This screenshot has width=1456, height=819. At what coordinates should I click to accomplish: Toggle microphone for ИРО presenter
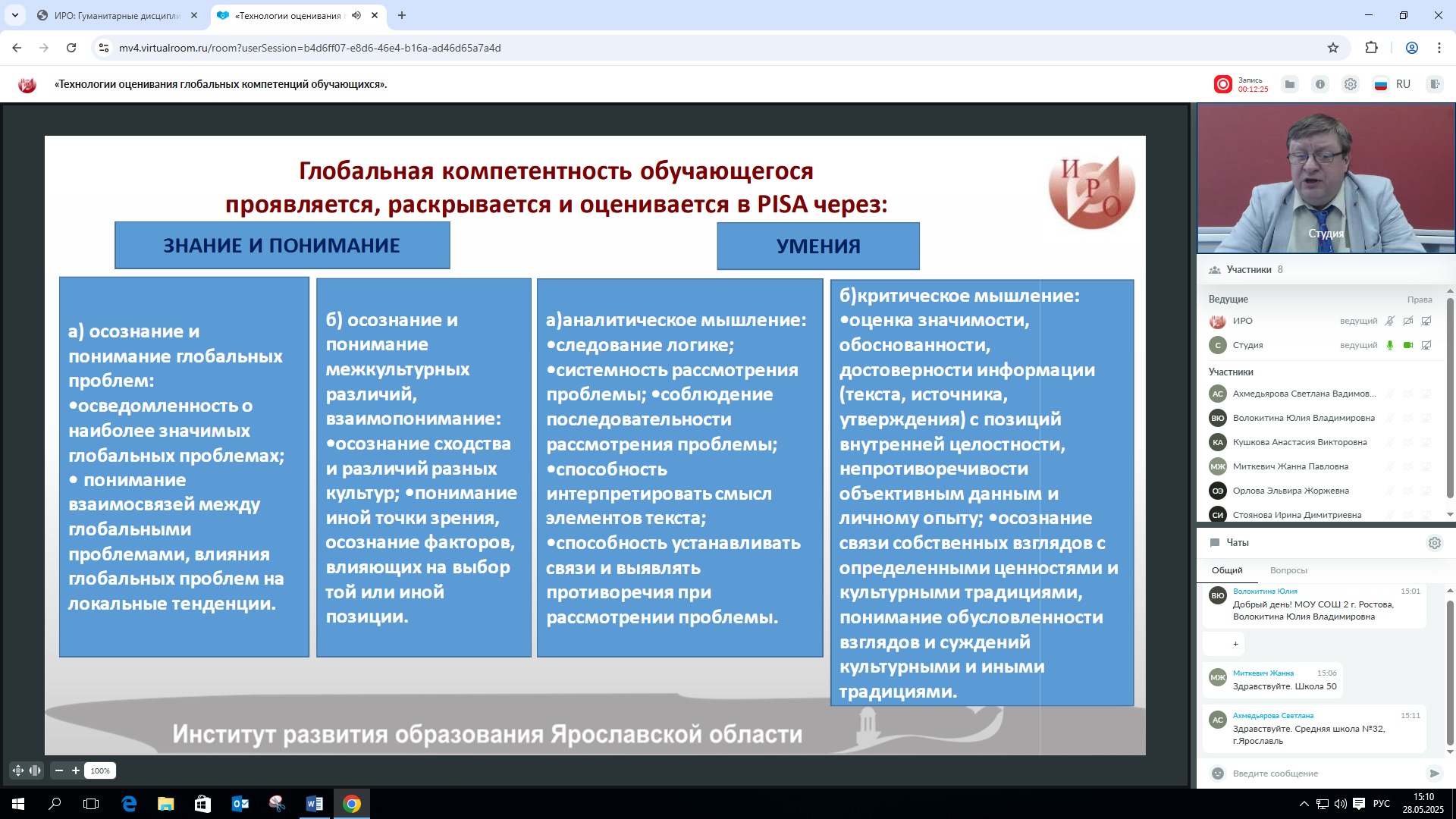(1390, 321)
